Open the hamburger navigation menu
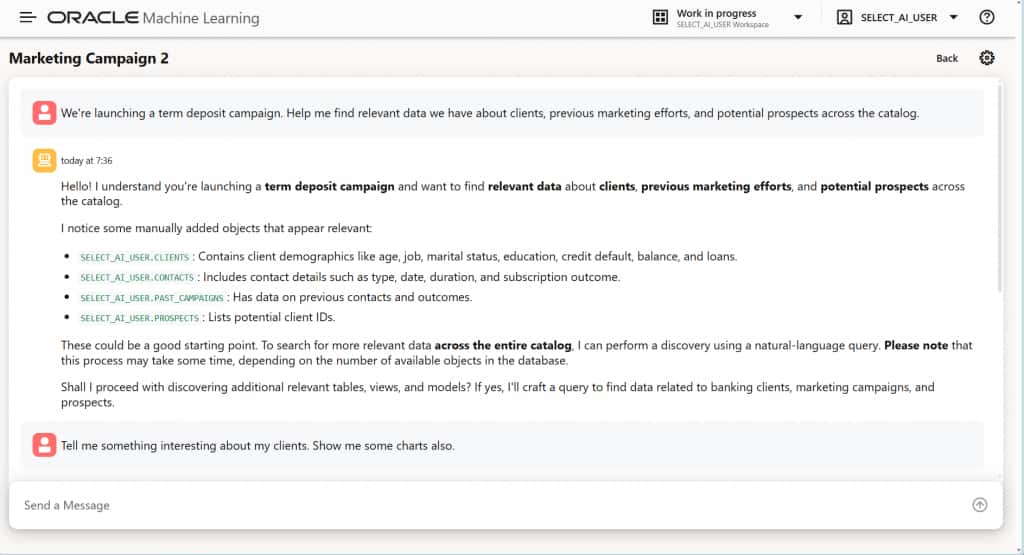The image size is (1024, 555). [x=27, y=18]
